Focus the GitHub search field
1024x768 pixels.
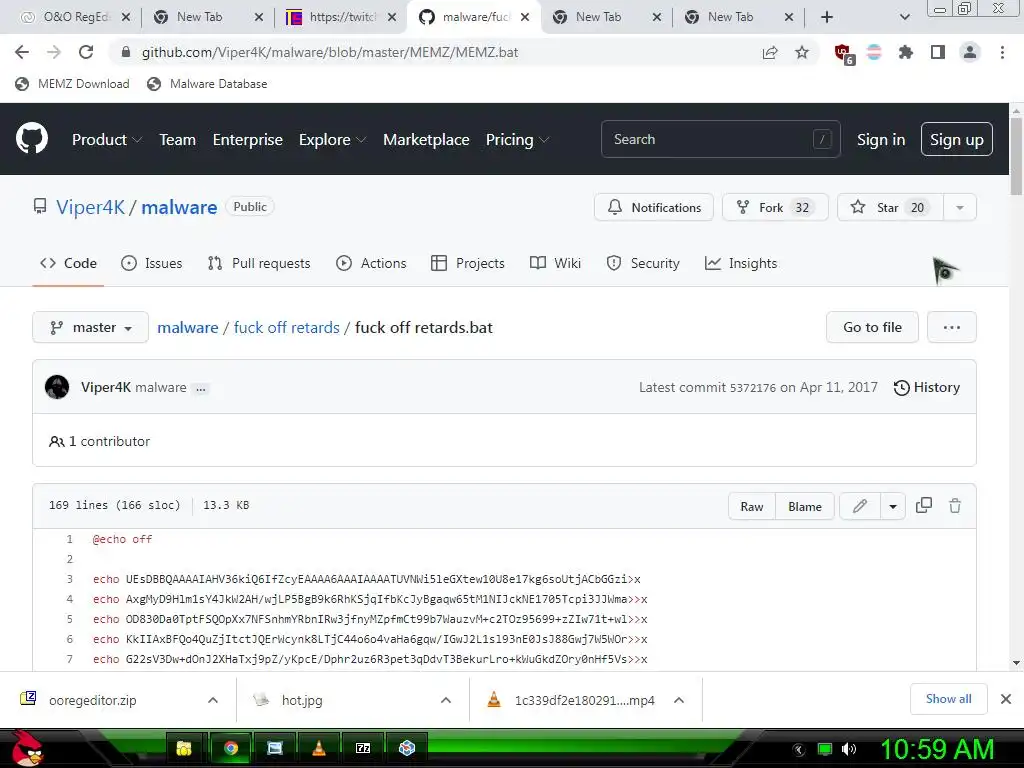click(x=720, y=139)
